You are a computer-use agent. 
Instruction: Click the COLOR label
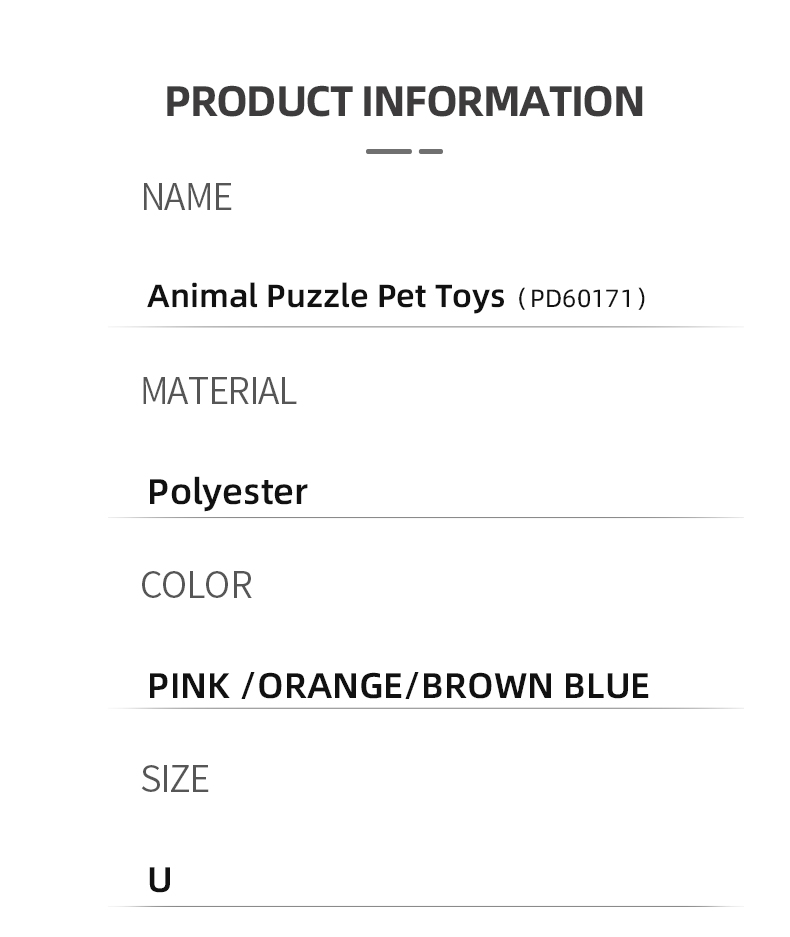pos(197,585)
